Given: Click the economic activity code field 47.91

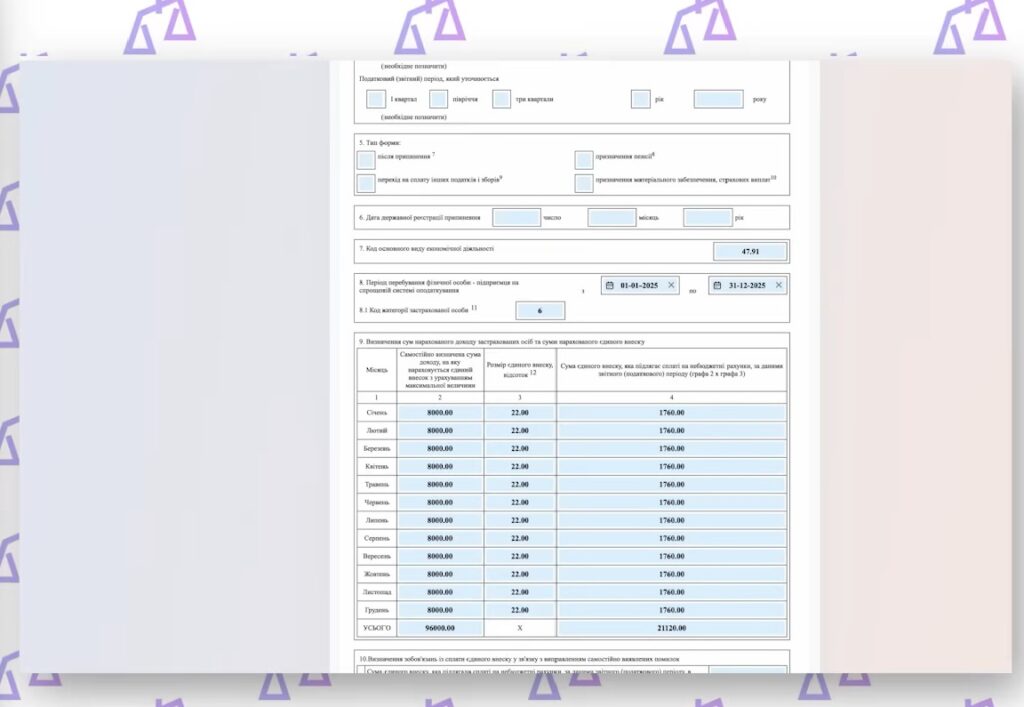Looking at the screenshot, I should pos(750,251).
